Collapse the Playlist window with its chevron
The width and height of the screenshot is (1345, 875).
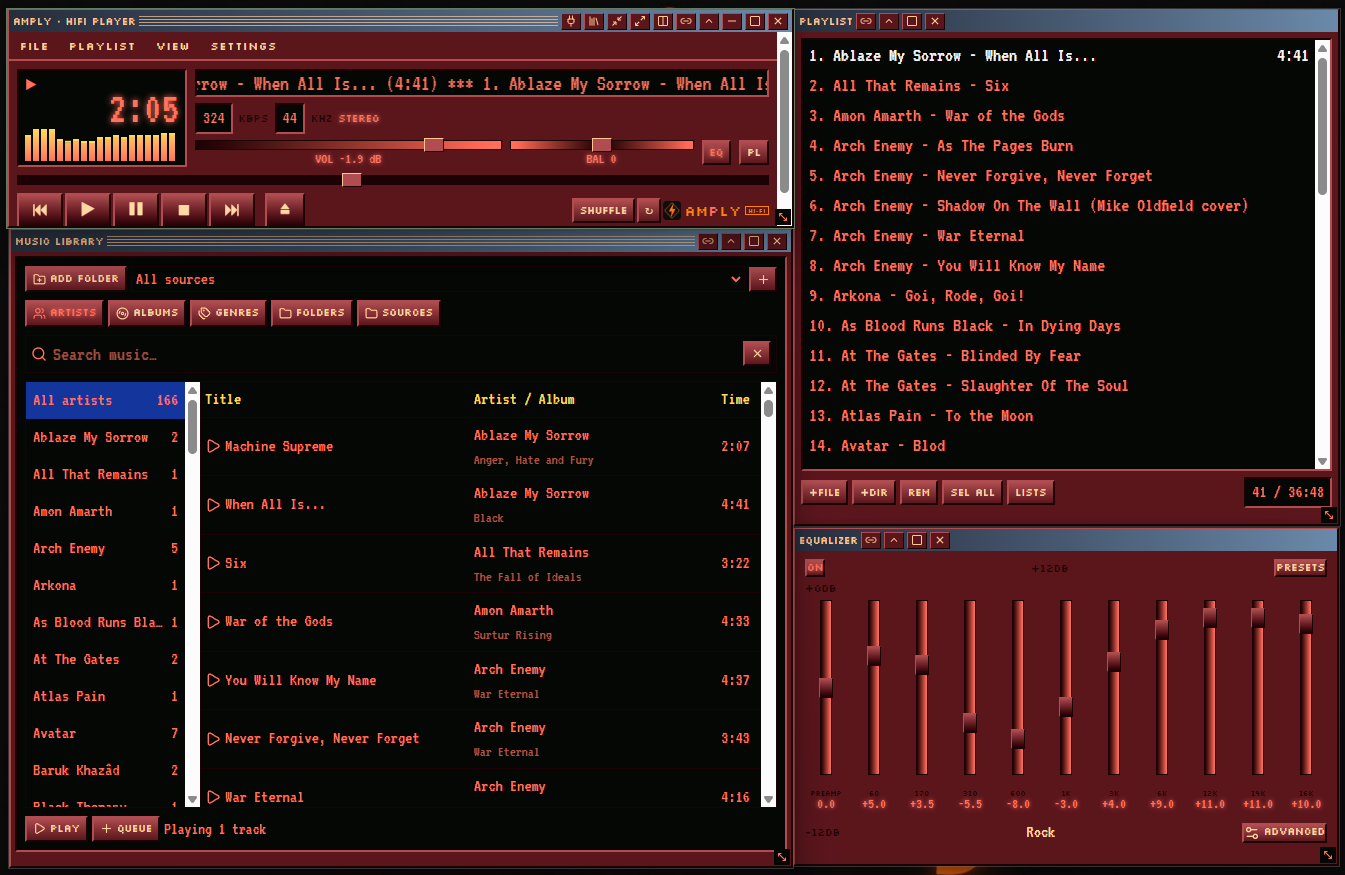(x=889, y=21)
